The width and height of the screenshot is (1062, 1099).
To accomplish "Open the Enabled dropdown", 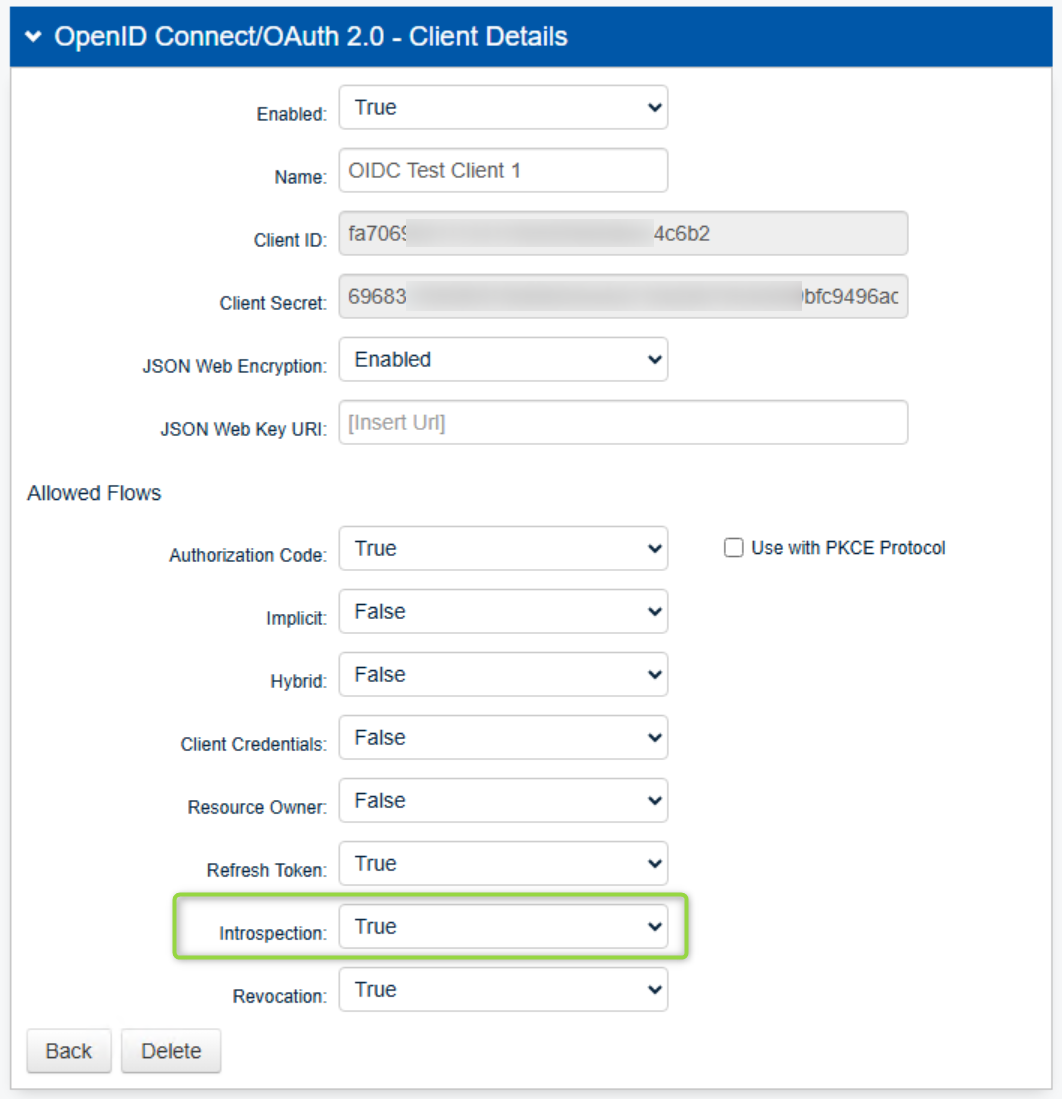I will coord(503,107).
